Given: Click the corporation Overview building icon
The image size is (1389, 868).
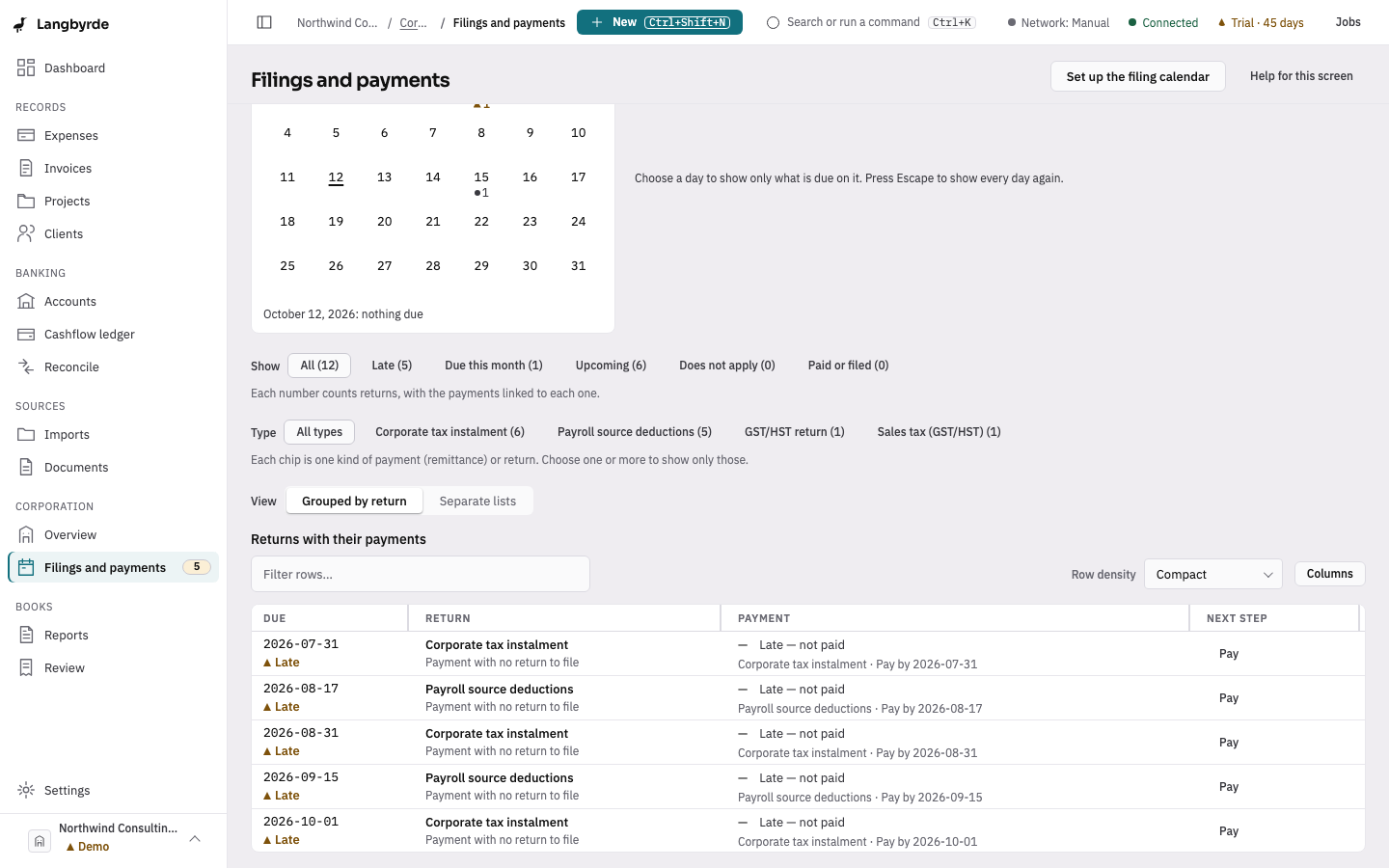Looking at the screenshot, I should (26, 534).
